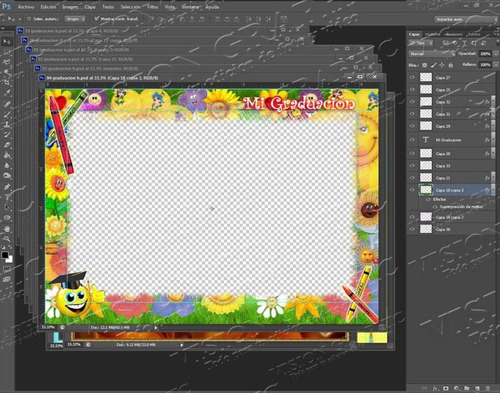Click the foreground black color swatch

click(x=4, y=255)
